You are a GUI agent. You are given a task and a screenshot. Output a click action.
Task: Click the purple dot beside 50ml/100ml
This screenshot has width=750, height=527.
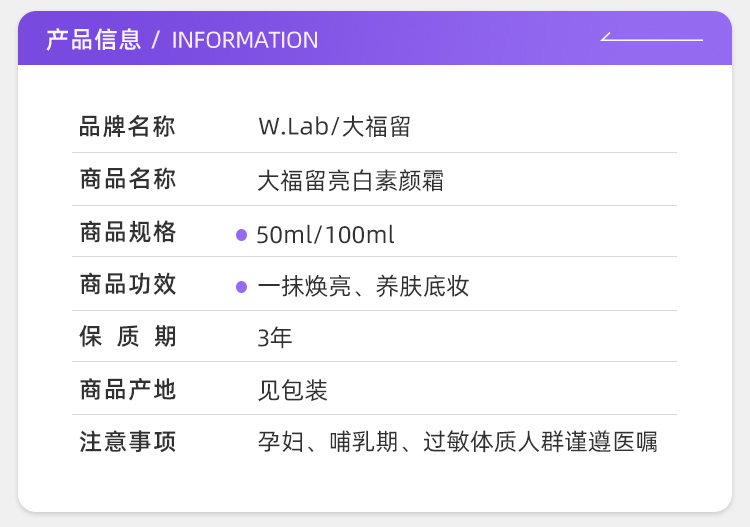point(241,235)
